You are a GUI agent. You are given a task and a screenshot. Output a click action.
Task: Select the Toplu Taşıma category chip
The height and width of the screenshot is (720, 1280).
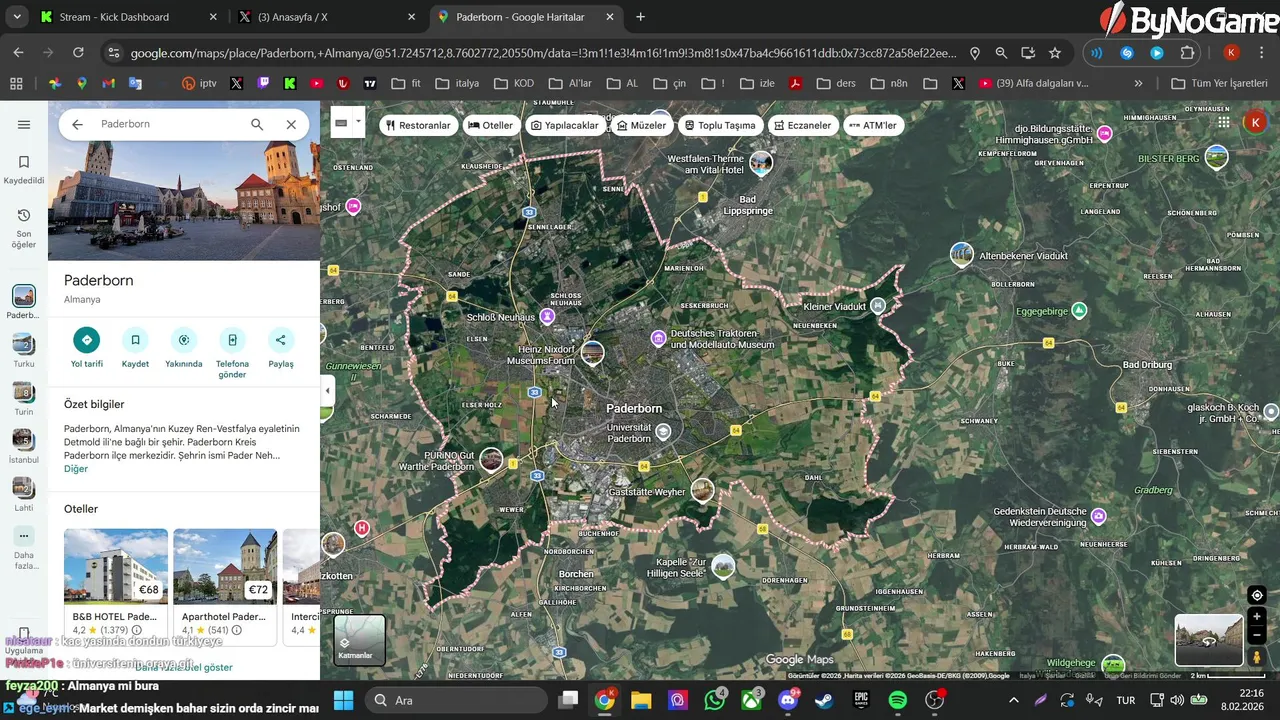(720, 125)
